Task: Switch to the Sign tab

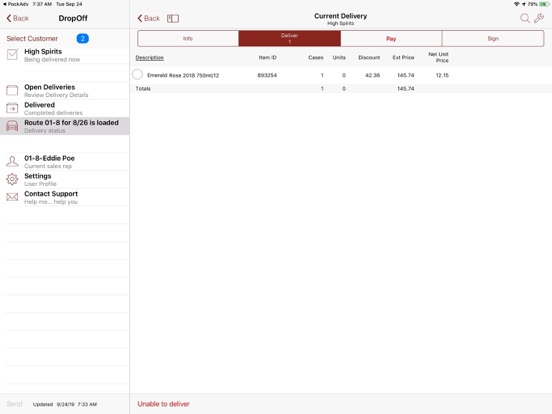Action: tap(493, 38)
